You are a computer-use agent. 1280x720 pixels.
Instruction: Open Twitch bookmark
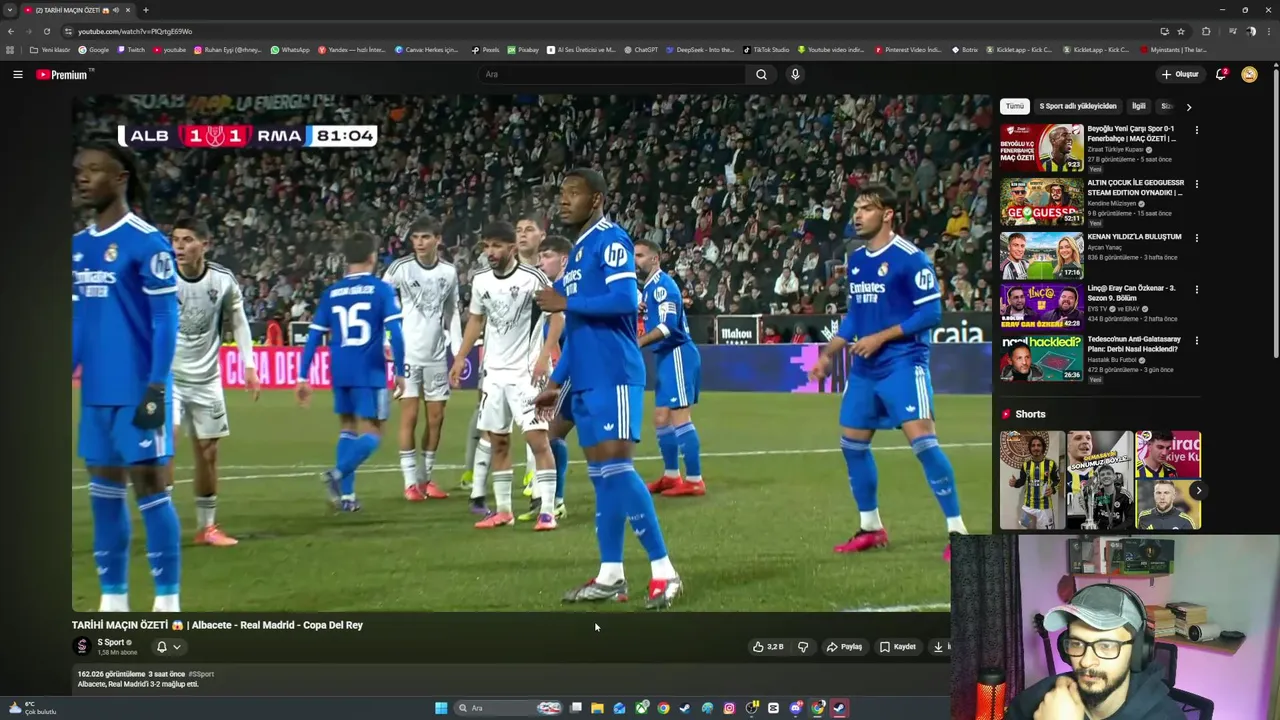tap(130, 49)
